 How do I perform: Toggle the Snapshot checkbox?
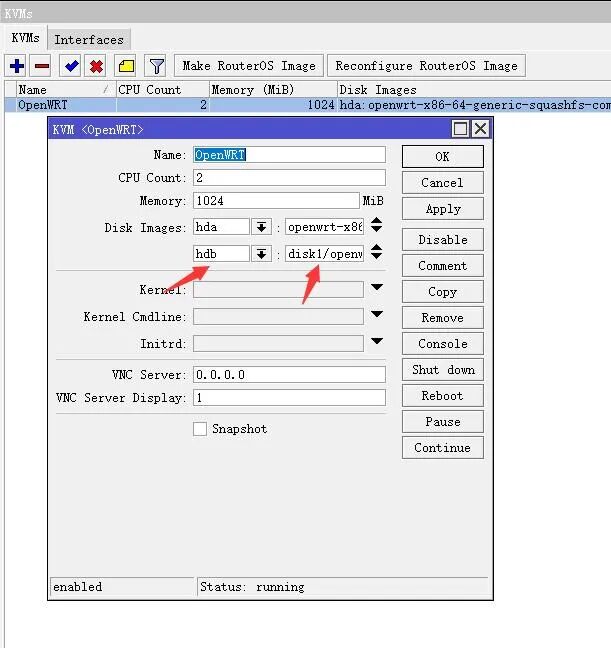point(200,429)
